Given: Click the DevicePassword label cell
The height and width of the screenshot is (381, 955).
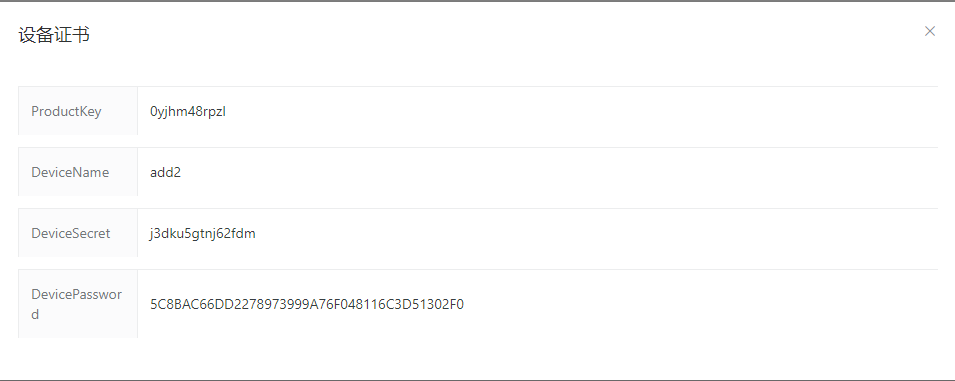Looking at the screenshot, I should click(78, 304).
